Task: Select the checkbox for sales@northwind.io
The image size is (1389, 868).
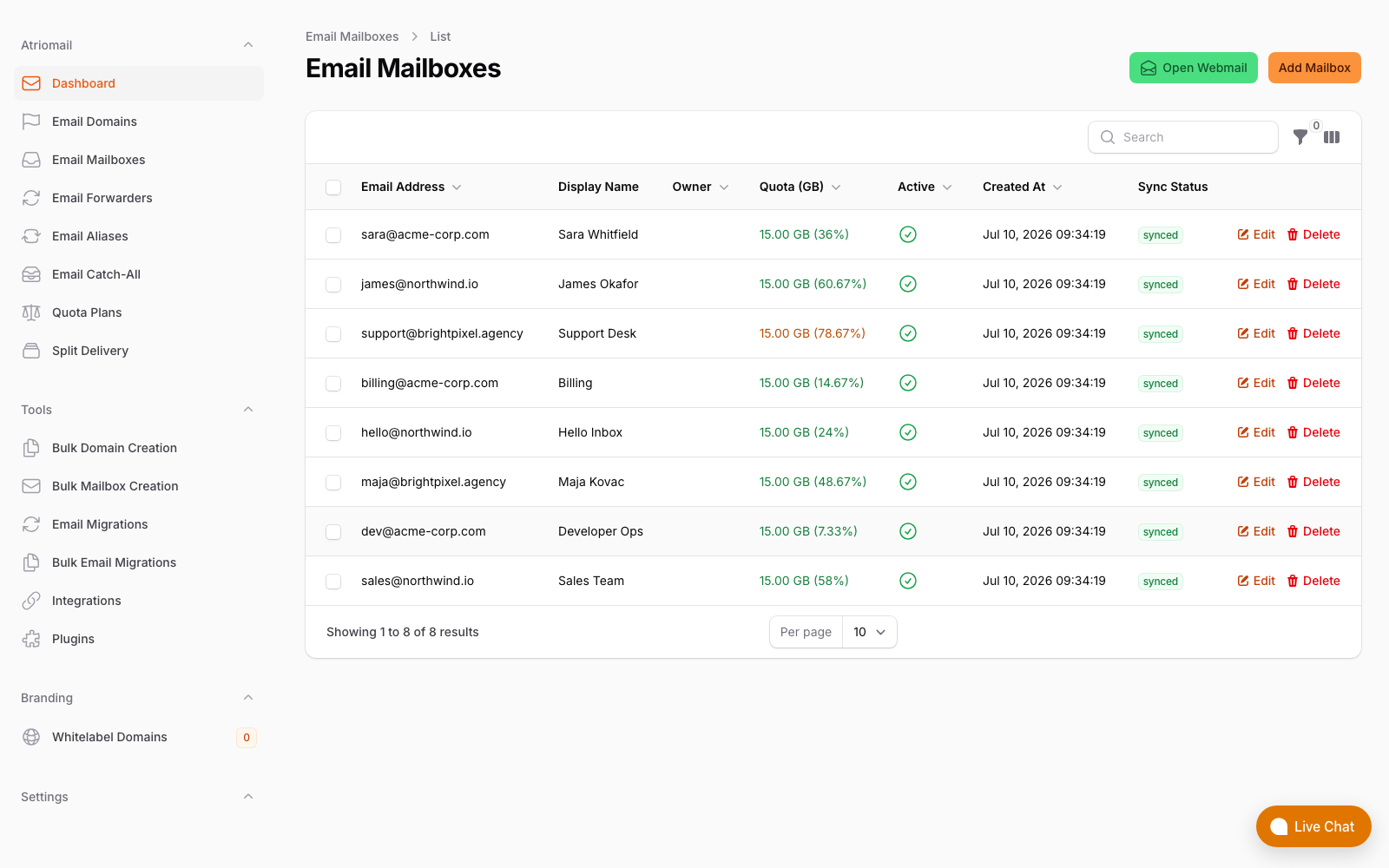Action: pyautogui.click(x=333, y=582)
